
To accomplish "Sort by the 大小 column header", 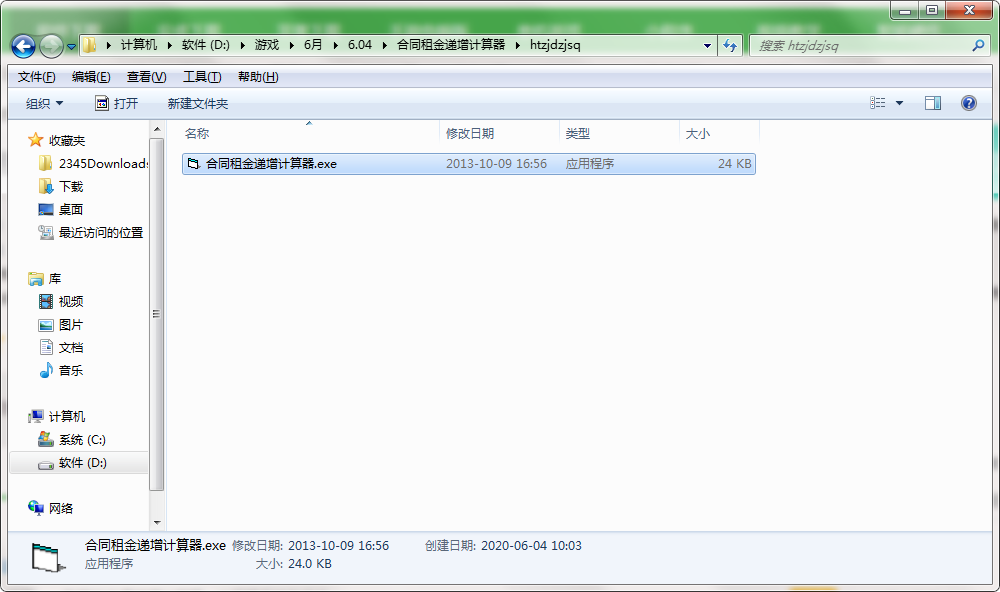I will [719, 133].
